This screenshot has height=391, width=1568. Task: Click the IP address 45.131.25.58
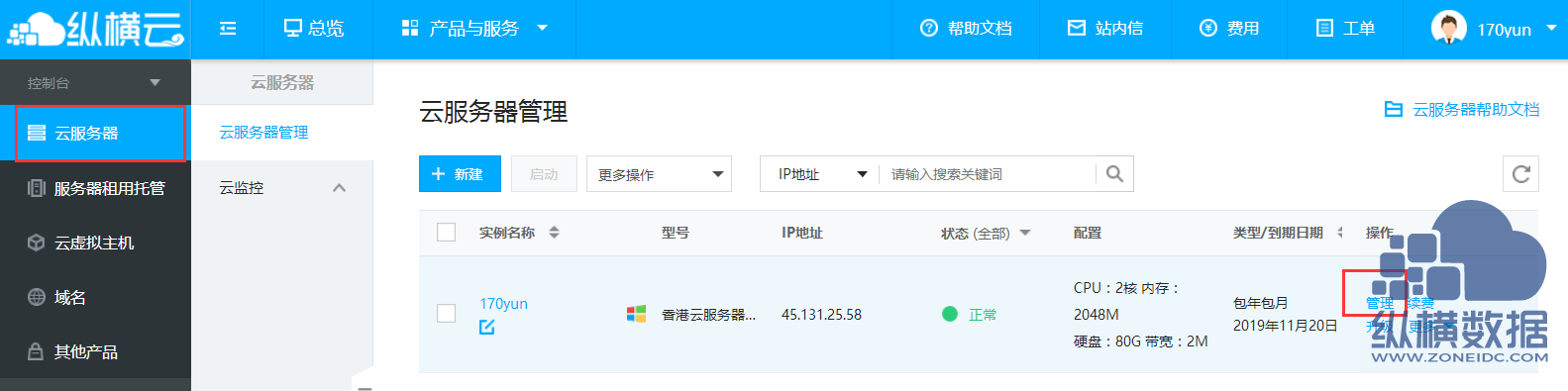pos(821,315)
